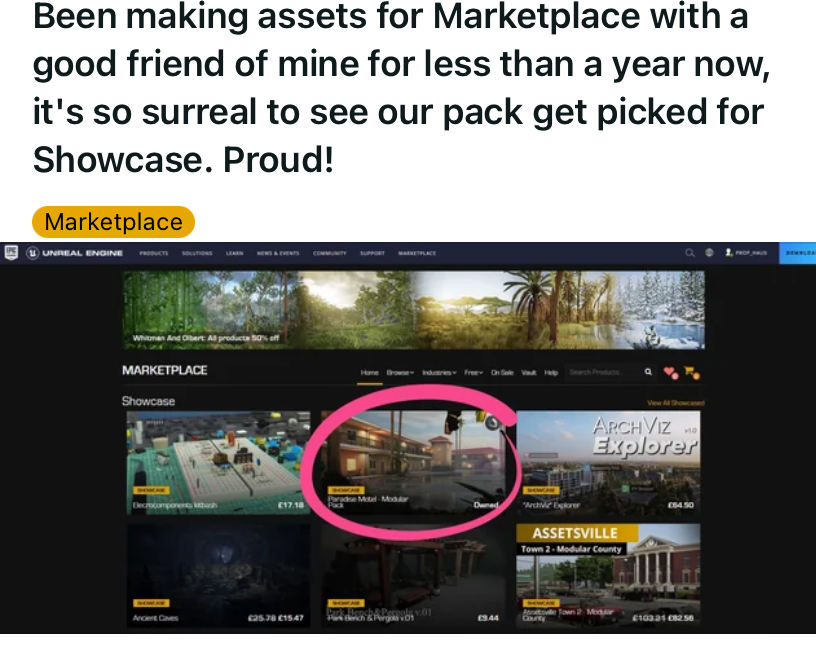
Task: Click the View All Showcased link
Action: pyautogui.click(x=675, y=403)
